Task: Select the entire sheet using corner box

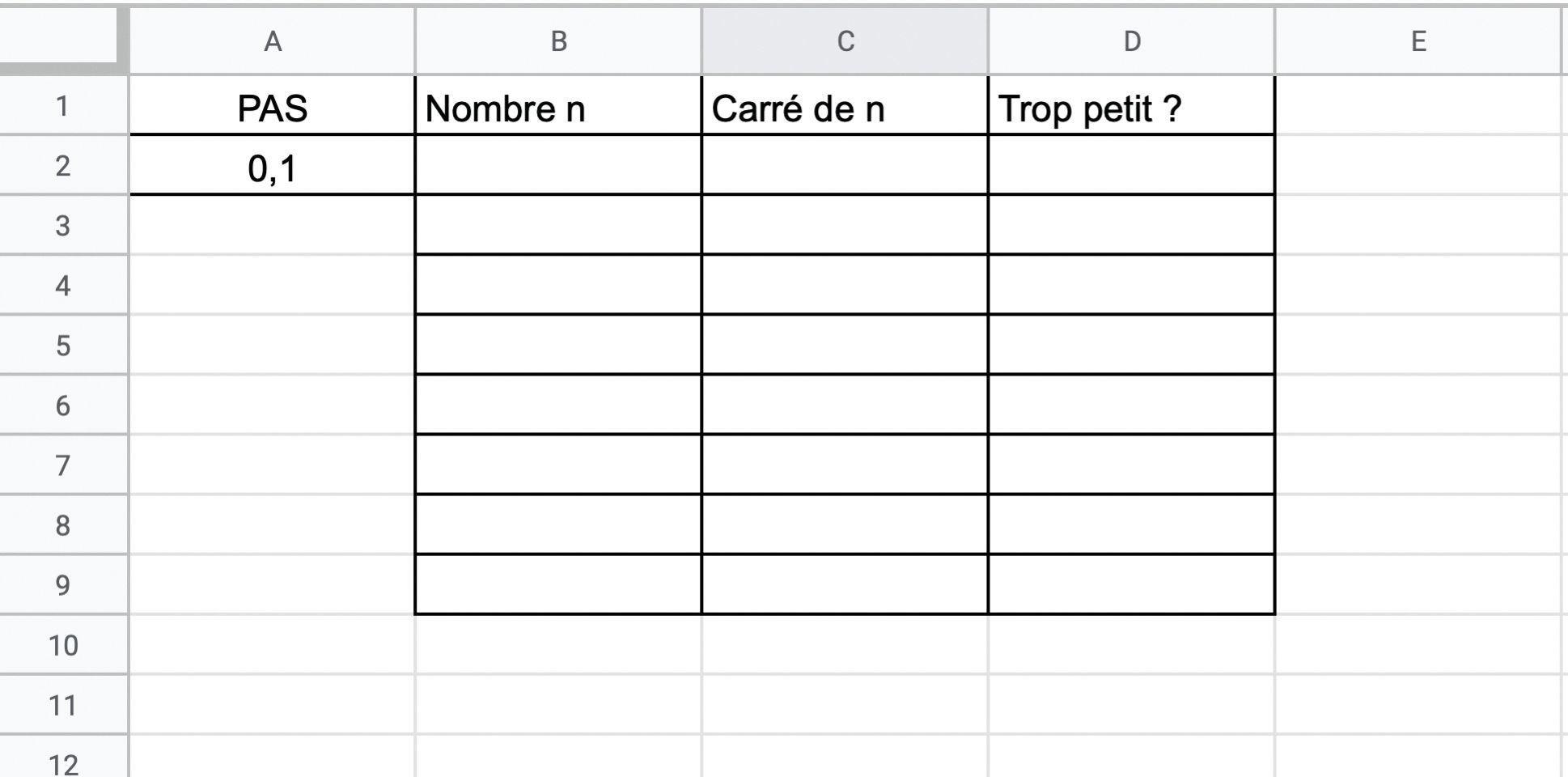Action: click(x=61, y=37)
